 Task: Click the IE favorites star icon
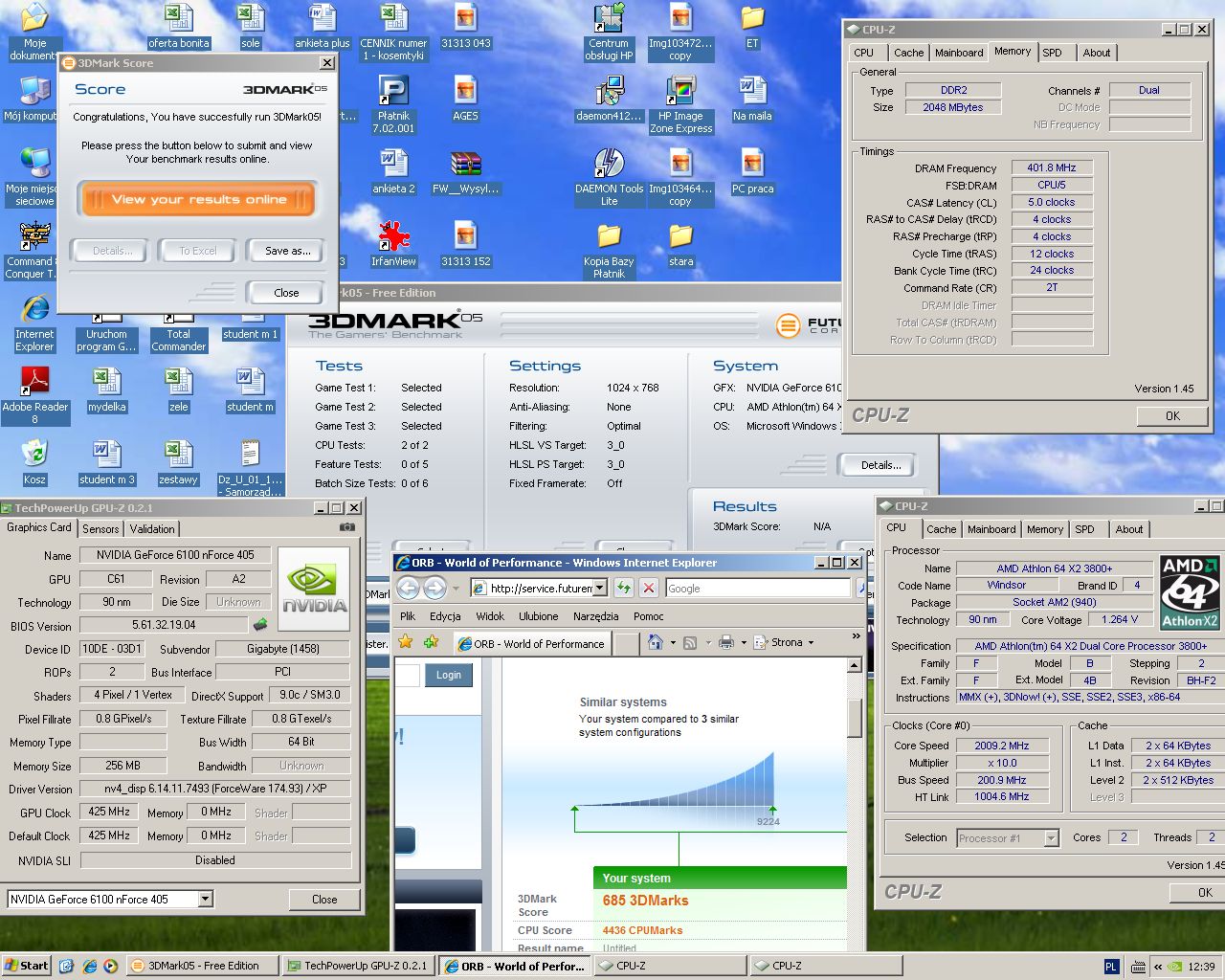coord(406,642)
